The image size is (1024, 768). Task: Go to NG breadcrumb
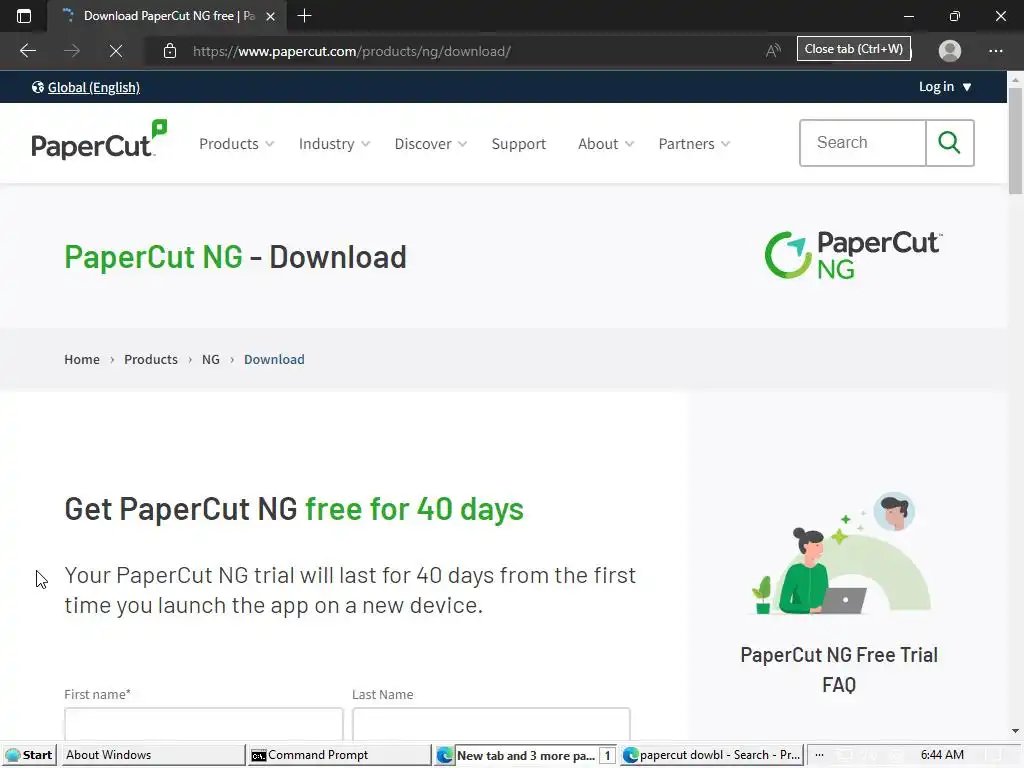[210, 359]
